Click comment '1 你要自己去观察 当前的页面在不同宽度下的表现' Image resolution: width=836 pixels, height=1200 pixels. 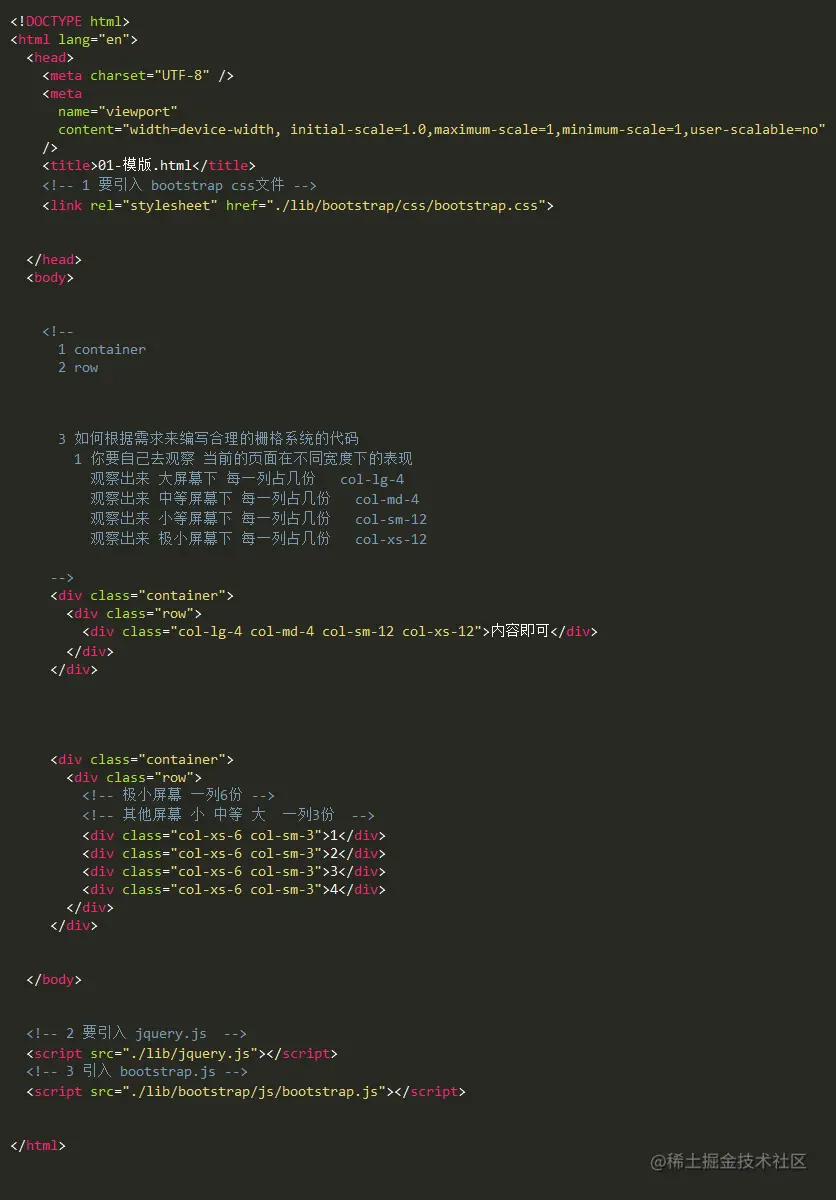[x=243, y=458]
